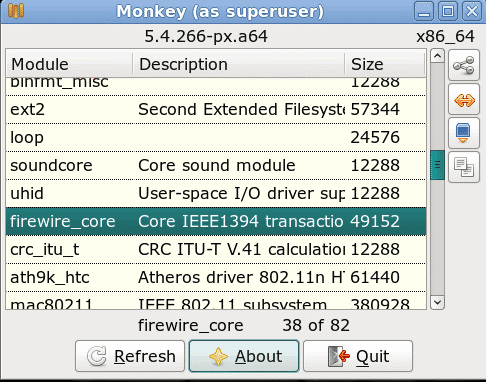Click size value 61440
This screenshot has width=486, height=382.
(375, 277)
